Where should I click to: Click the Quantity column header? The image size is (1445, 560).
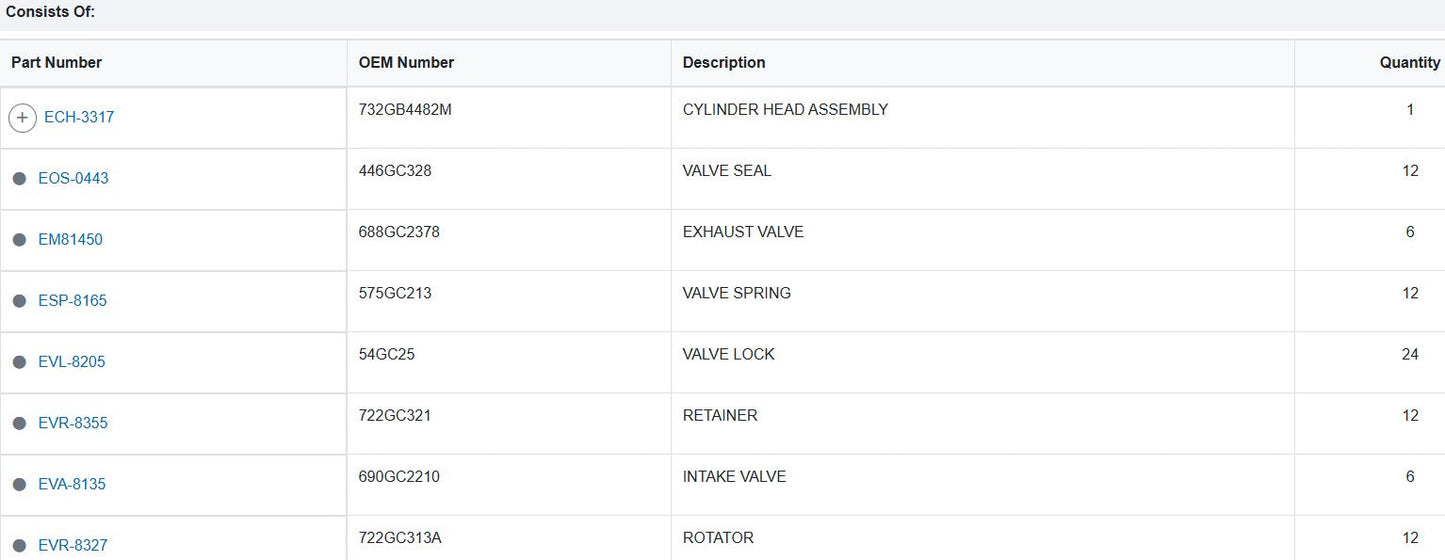coord(1409,62)
